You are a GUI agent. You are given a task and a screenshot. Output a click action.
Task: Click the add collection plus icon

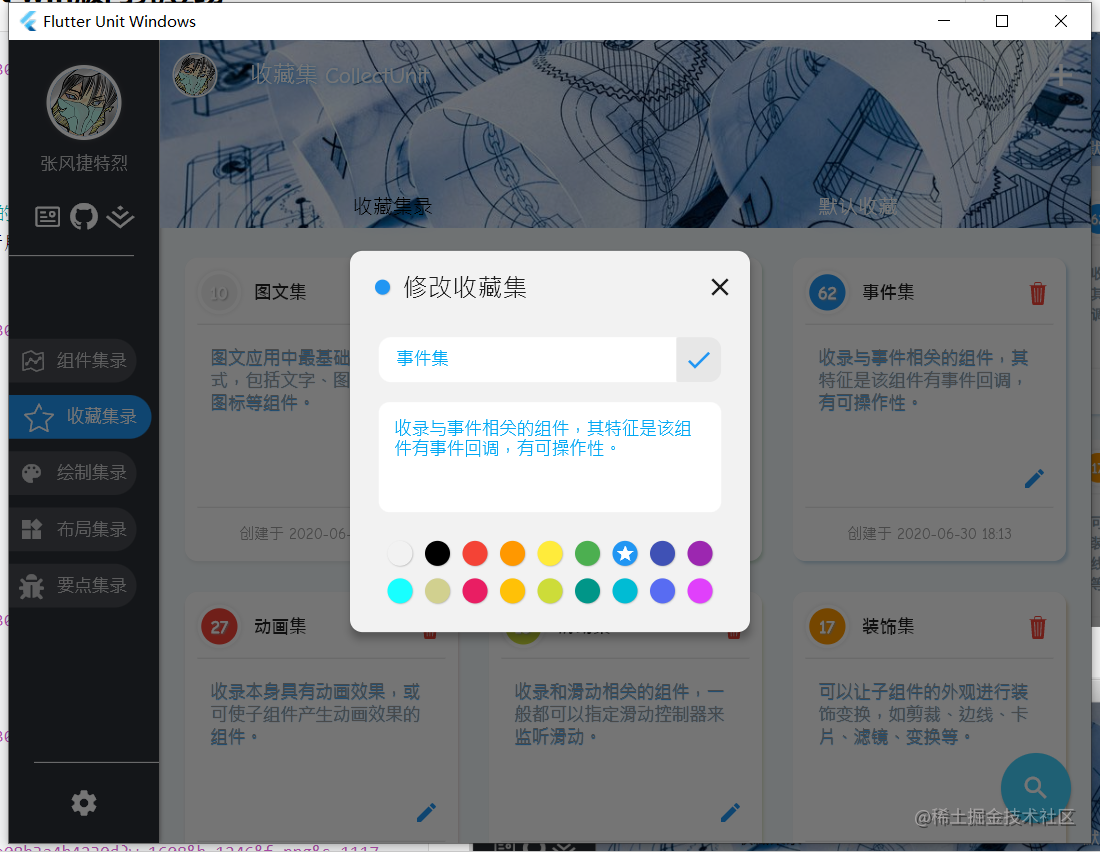click(1062, 74)
